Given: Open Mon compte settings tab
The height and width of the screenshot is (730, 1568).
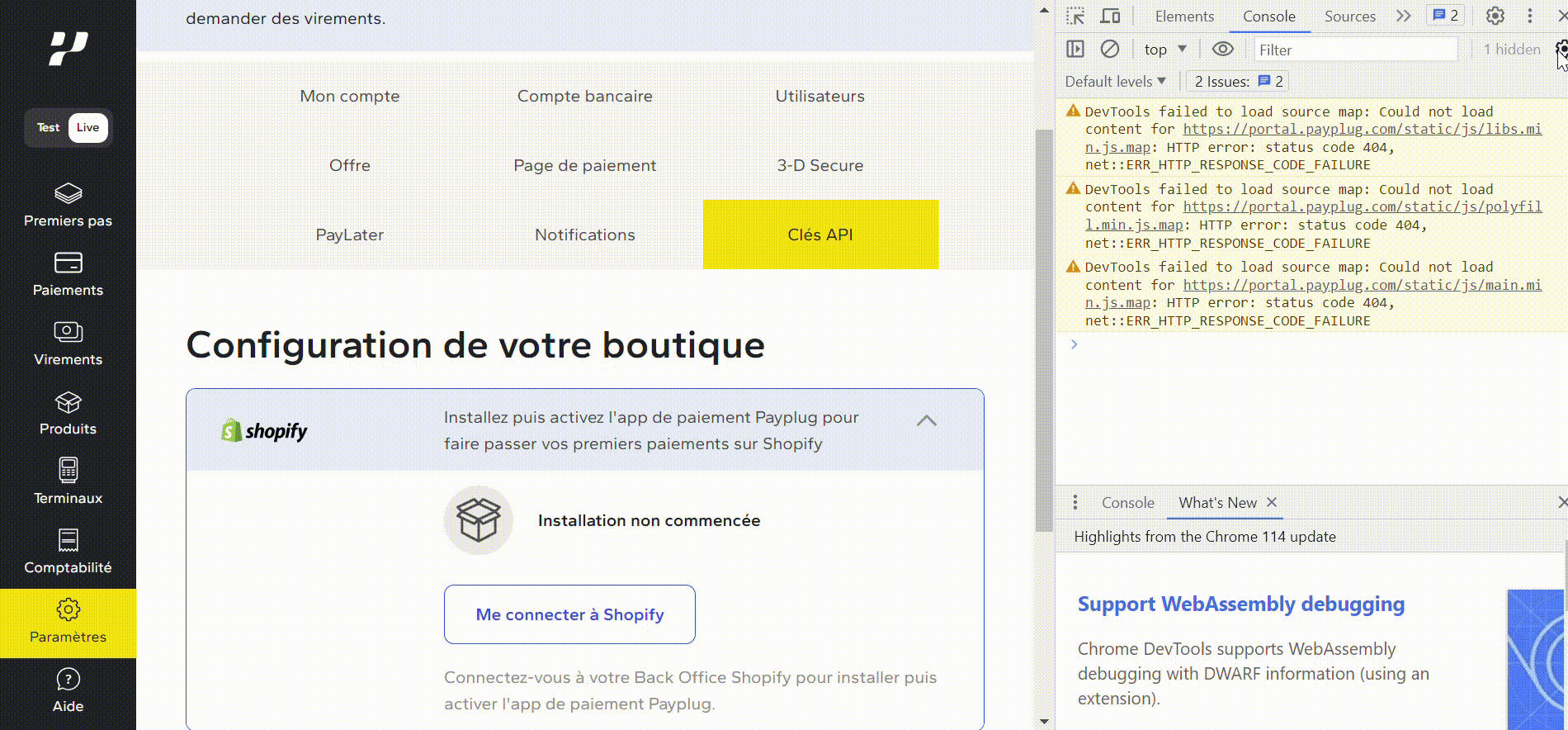Looking at the screenshot, I should (350, 96).
